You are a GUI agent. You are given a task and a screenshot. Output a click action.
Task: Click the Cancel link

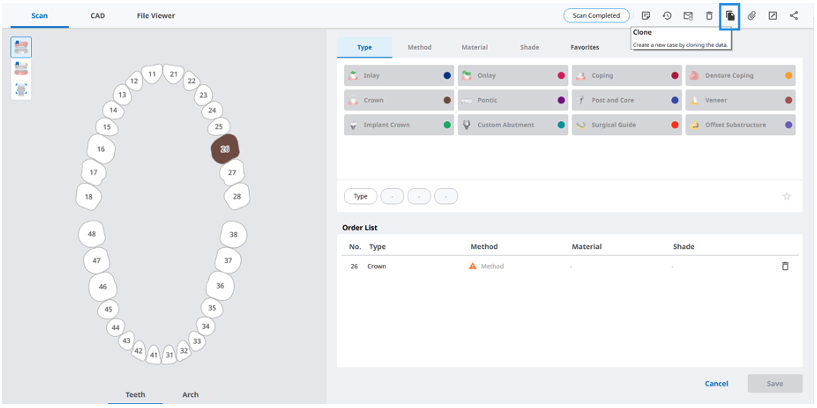pos(716,384)
